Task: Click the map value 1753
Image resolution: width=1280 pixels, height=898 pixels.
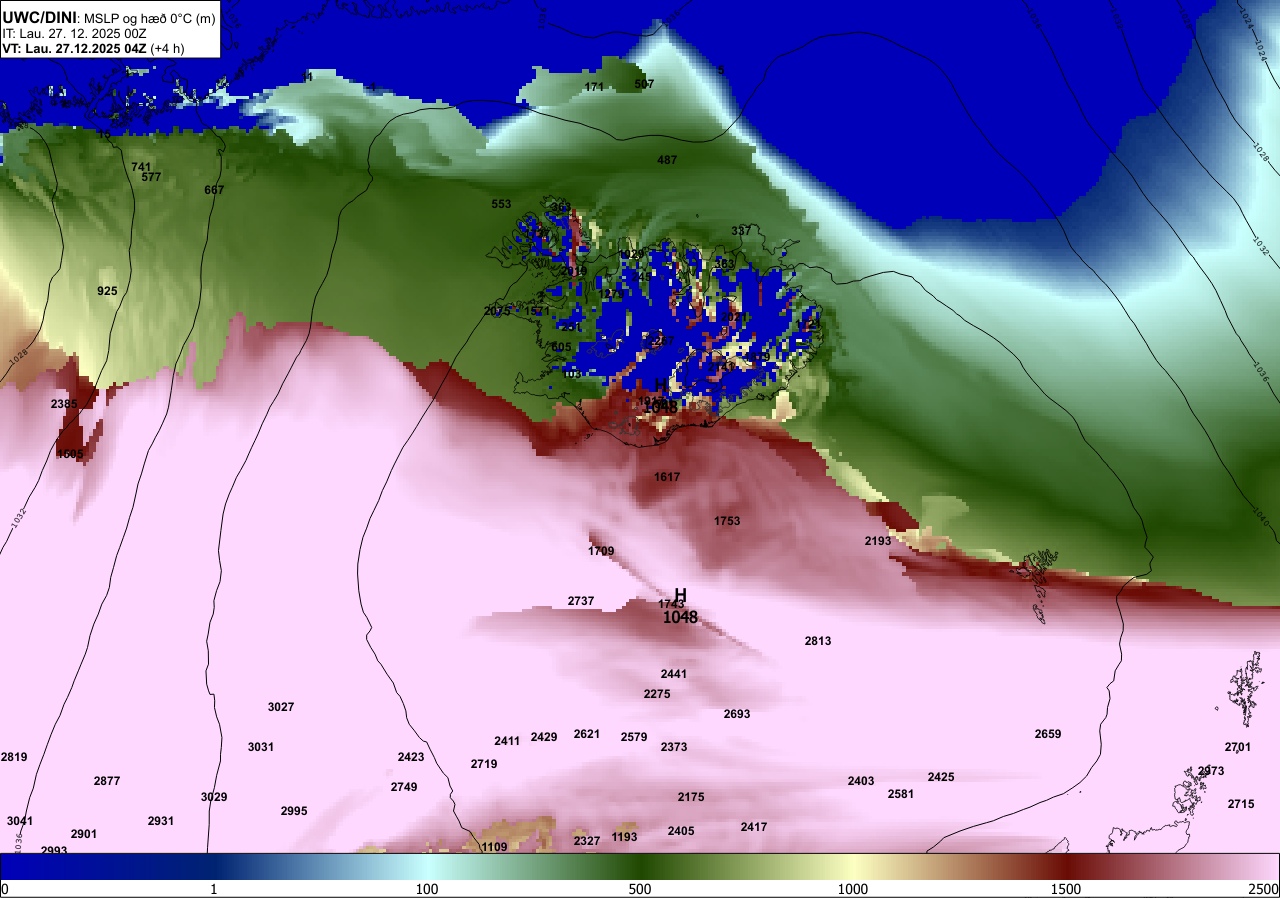Action: 727,521
